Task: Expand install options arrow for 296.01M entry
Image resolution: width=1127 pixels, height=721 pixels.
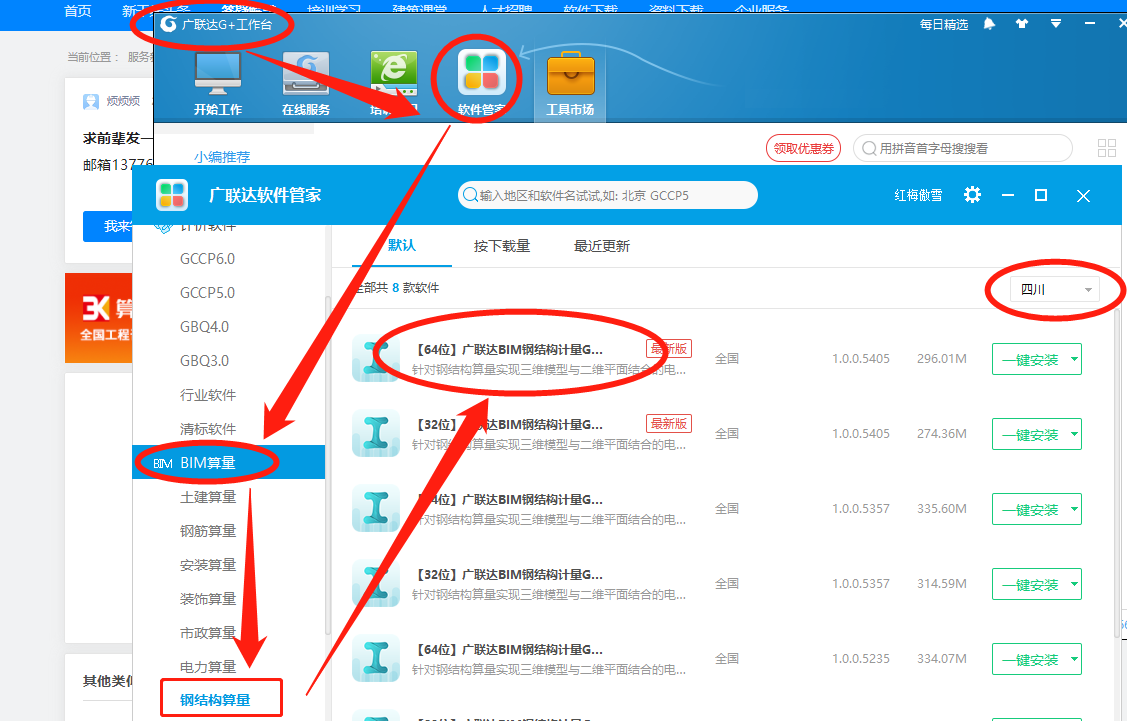Action: (x=1074, y=359)
